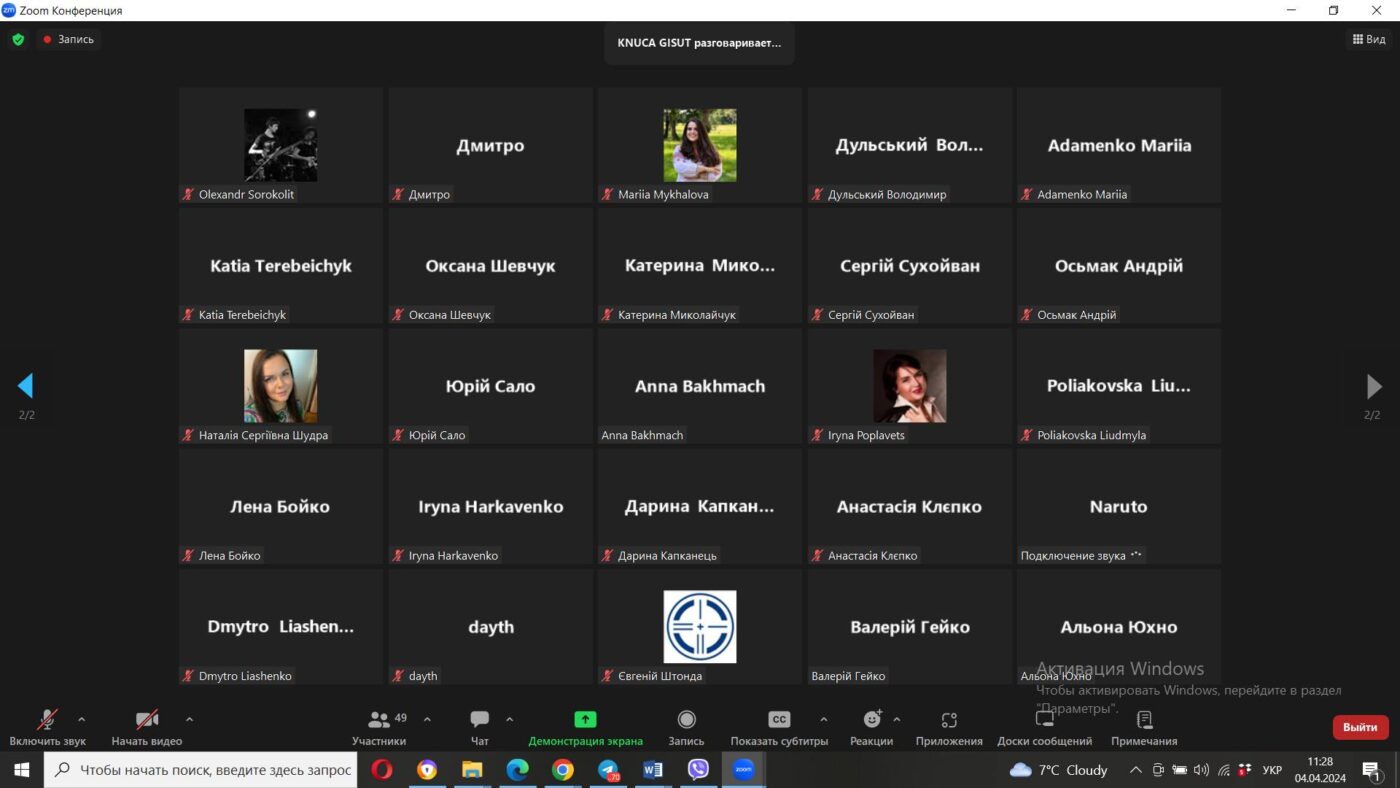The height and width of the screenshot is (788, 1400).
Task: Open Google Chrome from taskbar
Action: point(563,770)
